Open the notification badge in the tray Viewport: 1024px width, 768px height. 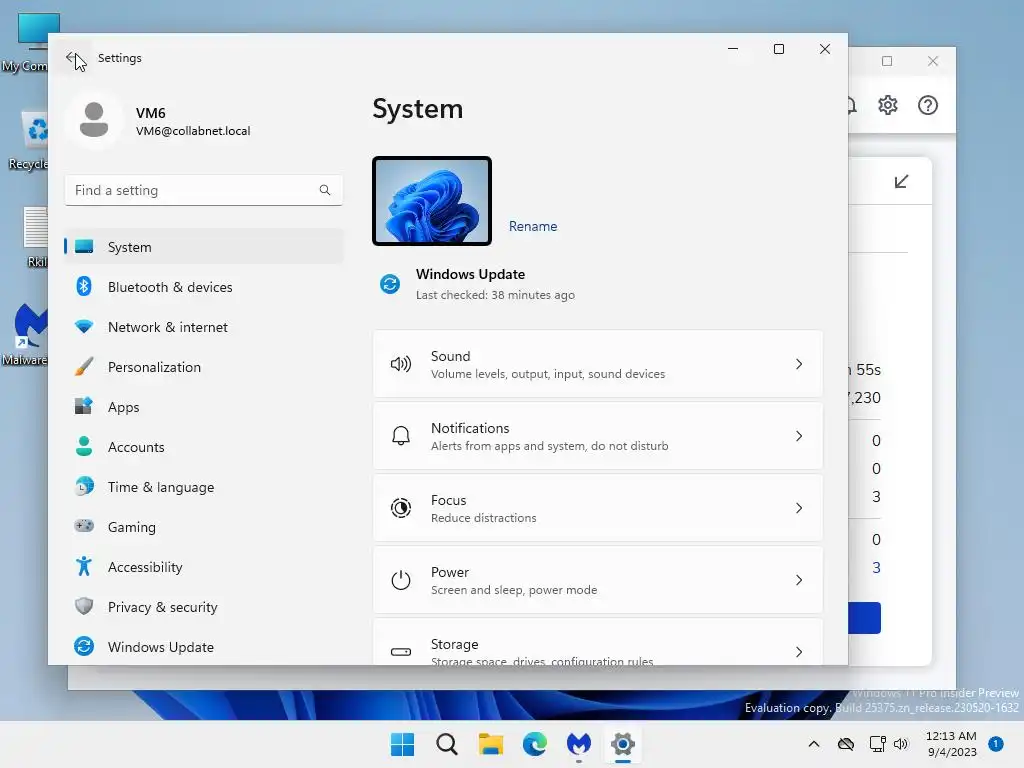(x=996, y=744)
